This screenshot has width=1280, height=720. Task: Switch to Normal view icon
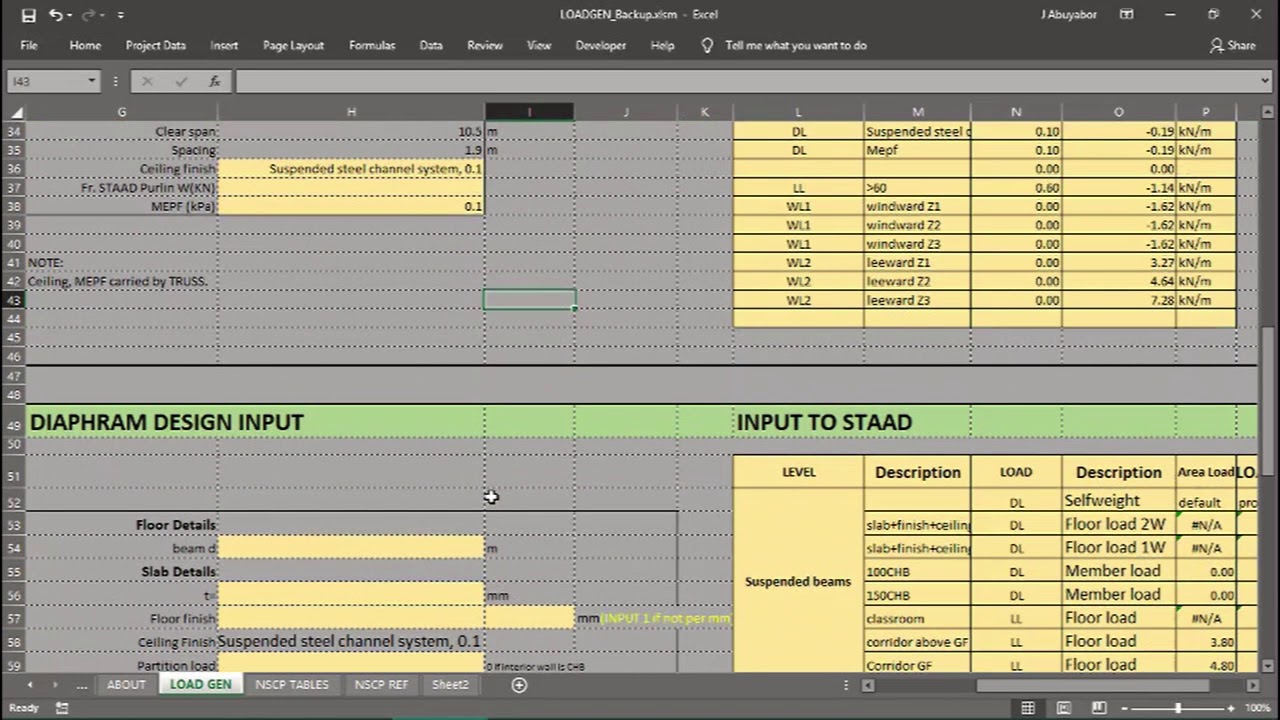click(1027, 708)
